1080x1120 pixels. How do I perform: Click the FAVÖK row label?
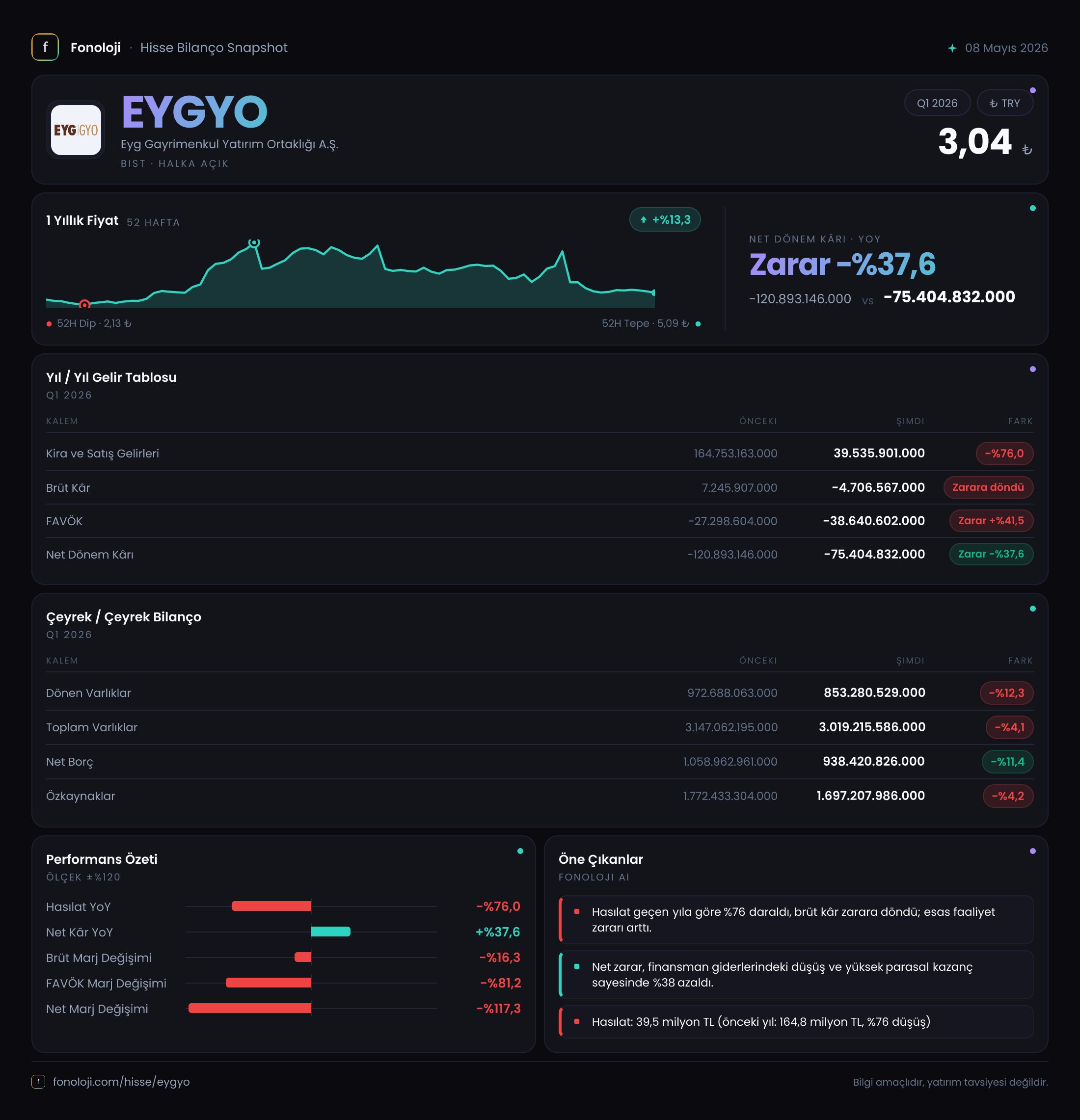(64, 521)
